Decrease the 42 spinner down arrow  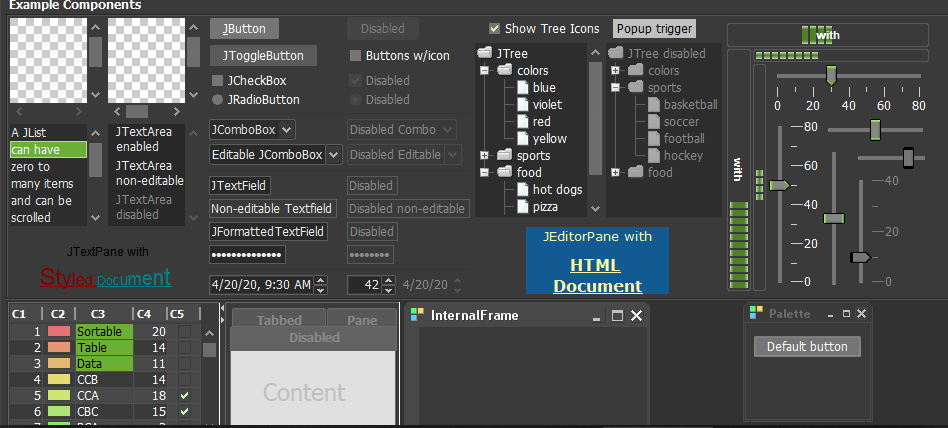coord(389,289)
